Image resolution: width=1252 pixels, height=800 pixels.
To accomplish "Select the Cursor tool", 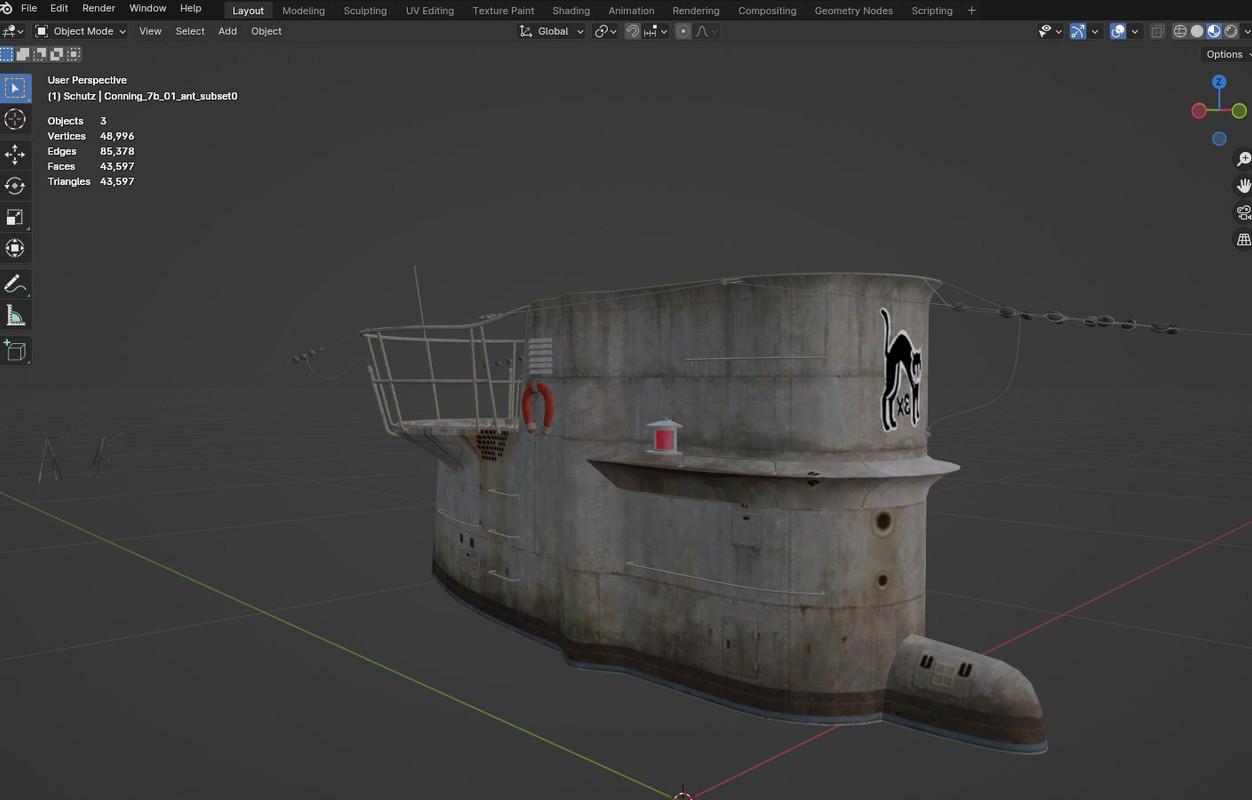I will pyautogui.click(x=15, y=120).
